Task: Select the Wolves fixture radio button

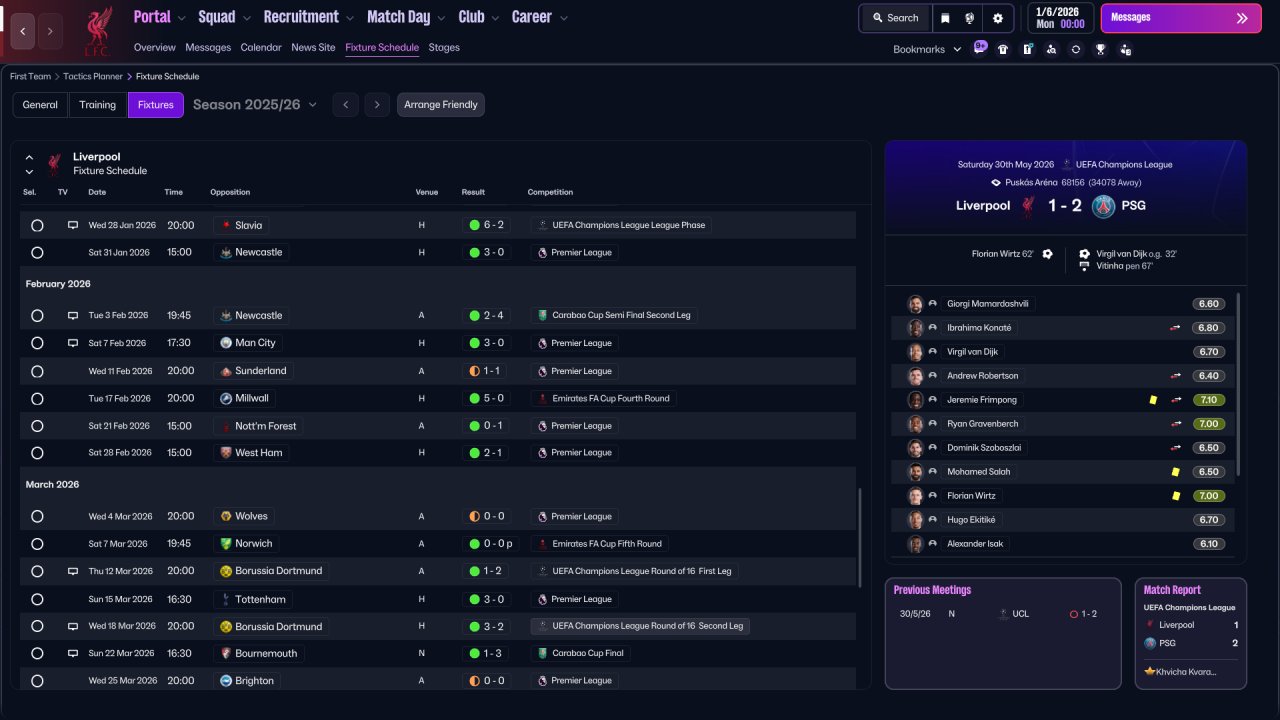Action: [x=37, y=517]
